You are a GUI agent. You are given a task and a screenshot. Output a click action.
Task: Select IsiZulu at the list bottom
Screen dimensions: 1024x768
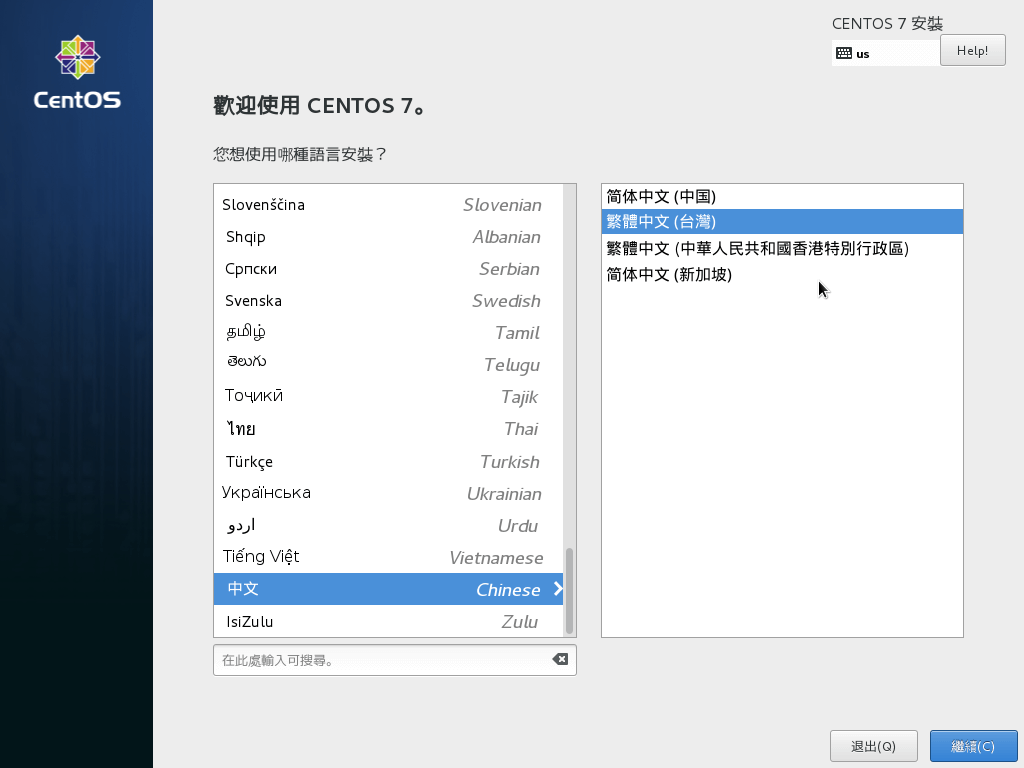(x=330, y=621)
